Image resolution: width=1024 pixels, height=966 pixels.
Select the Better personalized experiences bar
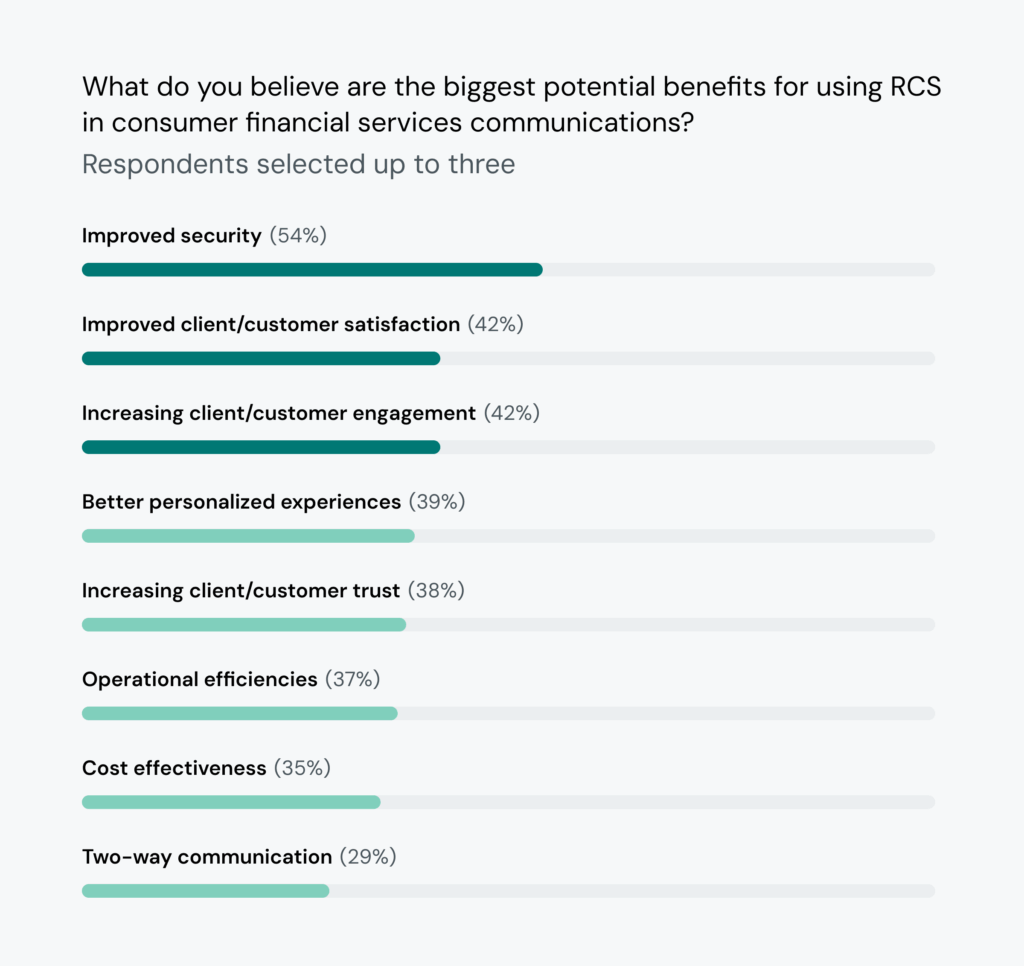[508, 536]
